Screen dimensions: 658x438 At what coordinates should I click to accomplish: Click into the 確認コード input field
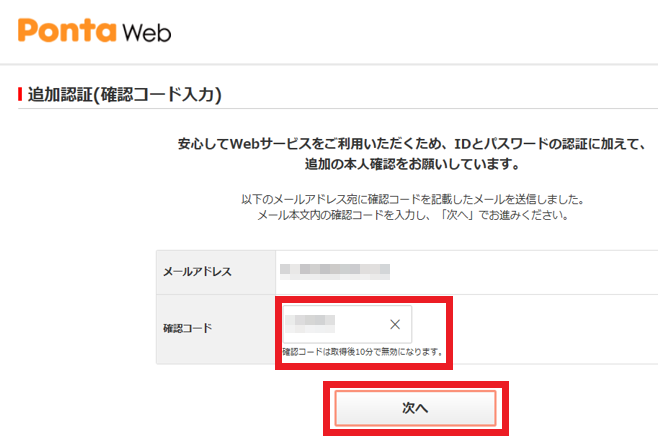[x=347, y=324]
